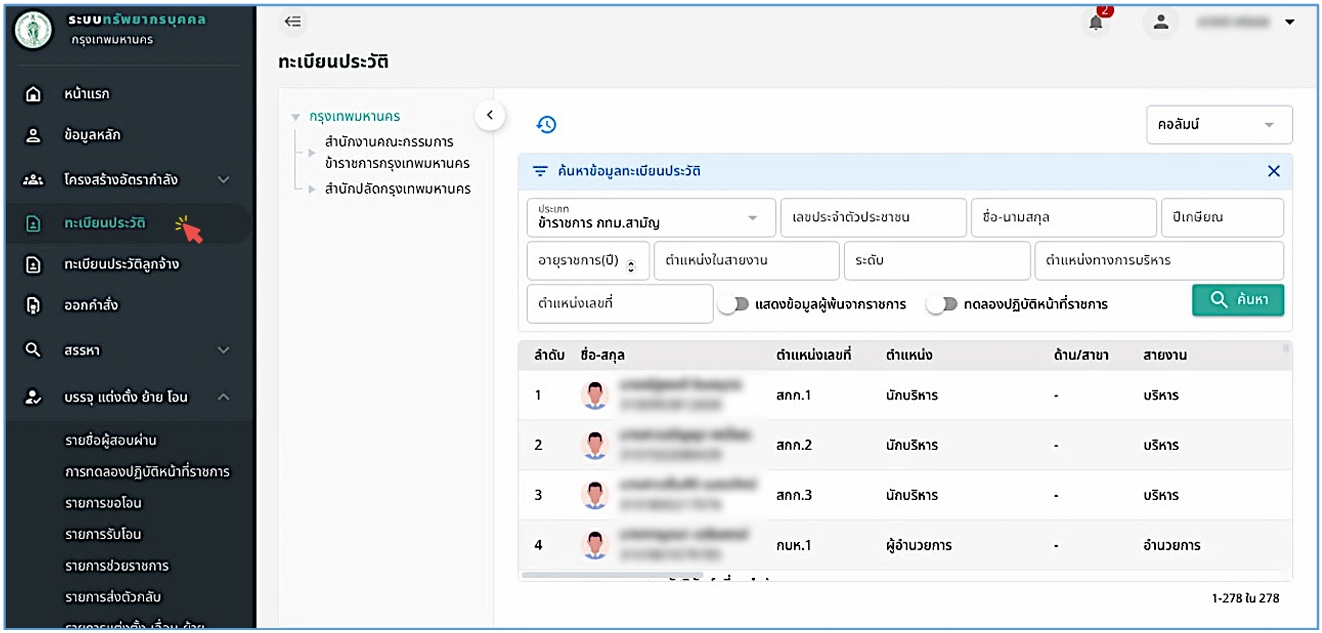This screenshot has height=633, width=1322.
Task: Expand the โครงสร้างอัตรากำลัง menu chevron
Action: coord(224,180)
